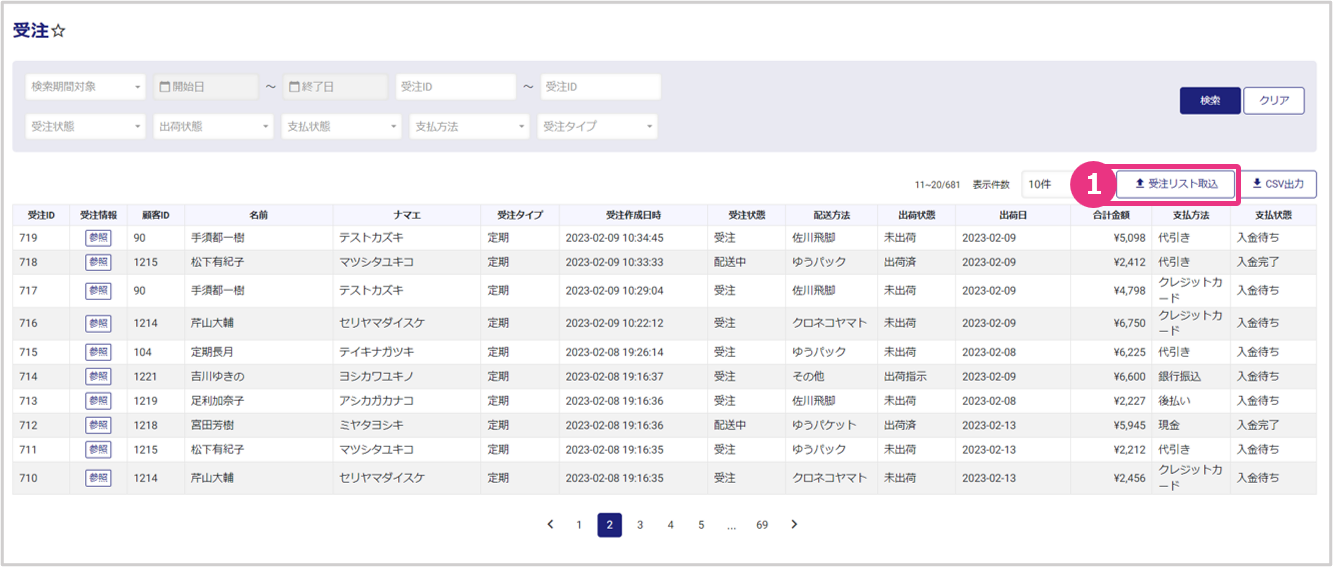Viewport: 1333px width, 567px height.
Task: Open the 支払方法 filter dropdown
Action: point(469,127)
